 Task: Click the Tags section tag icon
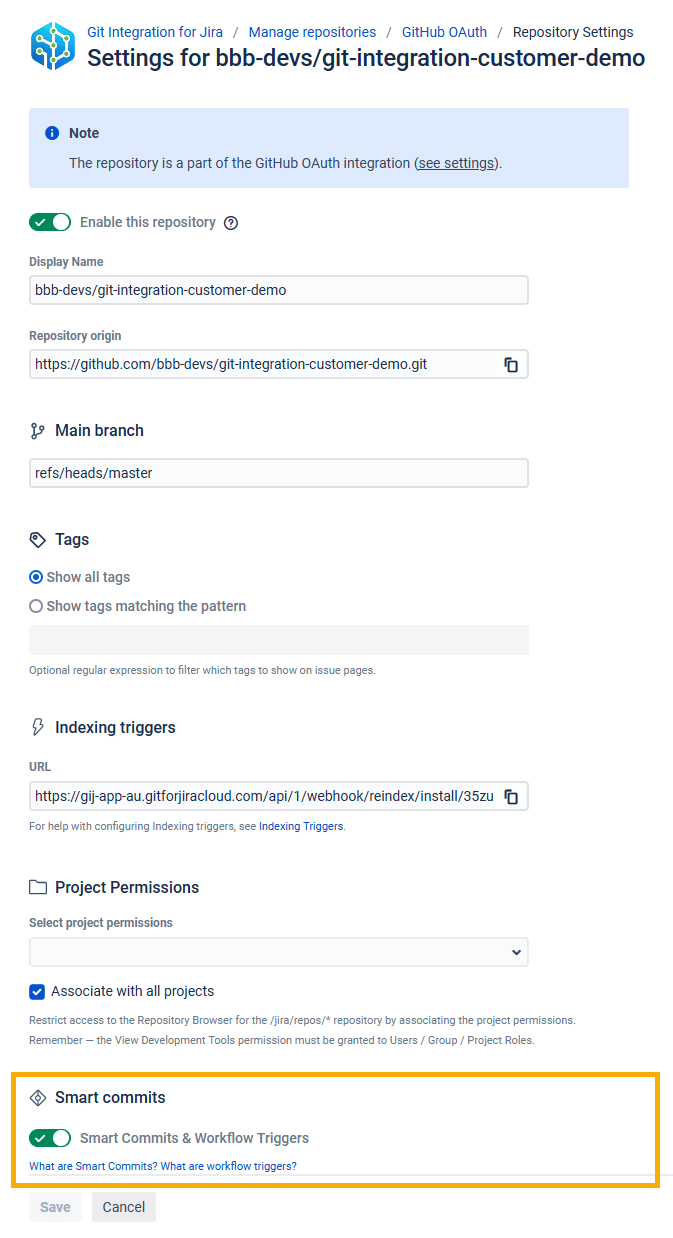38,540
